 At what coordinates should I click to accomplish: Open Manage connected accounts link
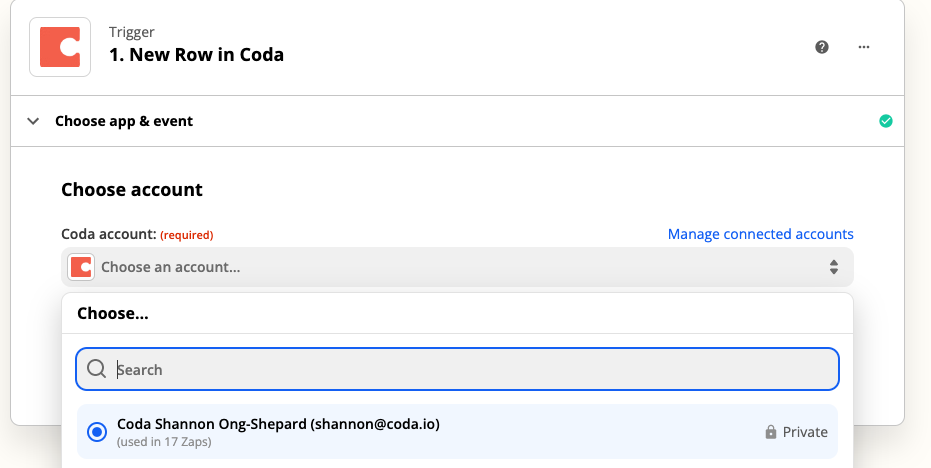760,234
